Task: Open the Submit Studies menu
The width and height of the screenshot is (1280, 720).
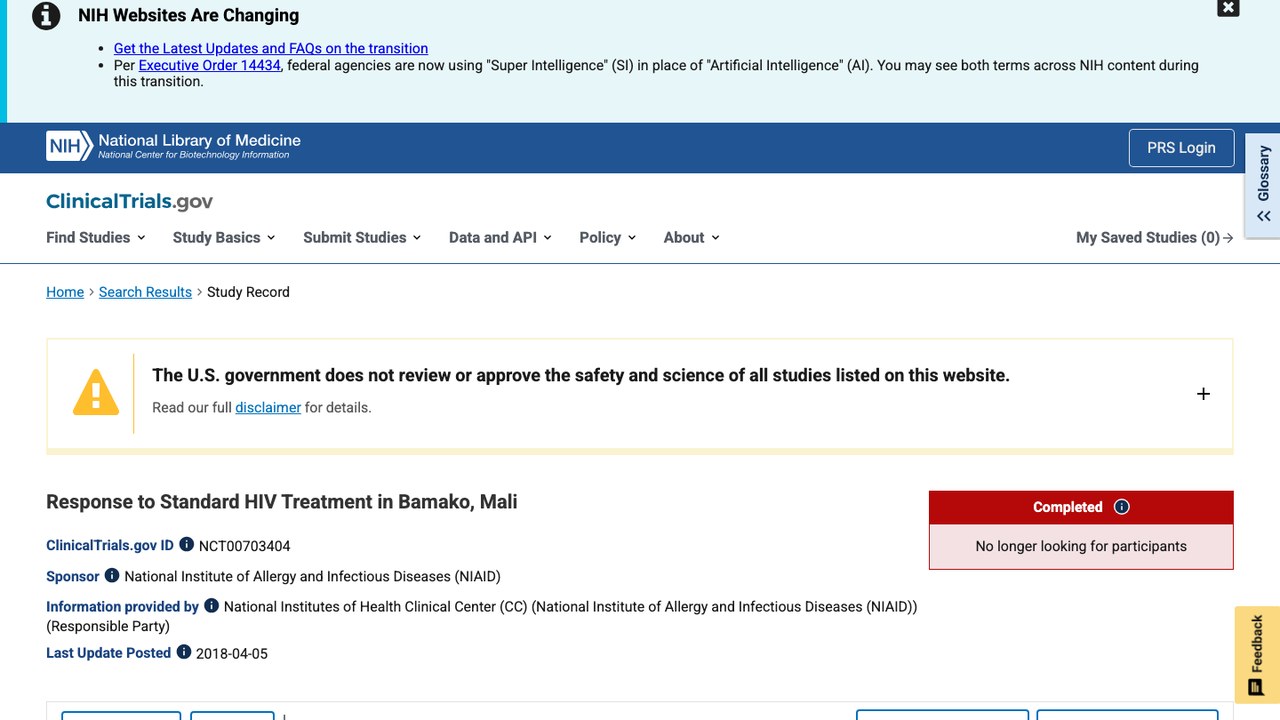Action: tap(362, 237)
